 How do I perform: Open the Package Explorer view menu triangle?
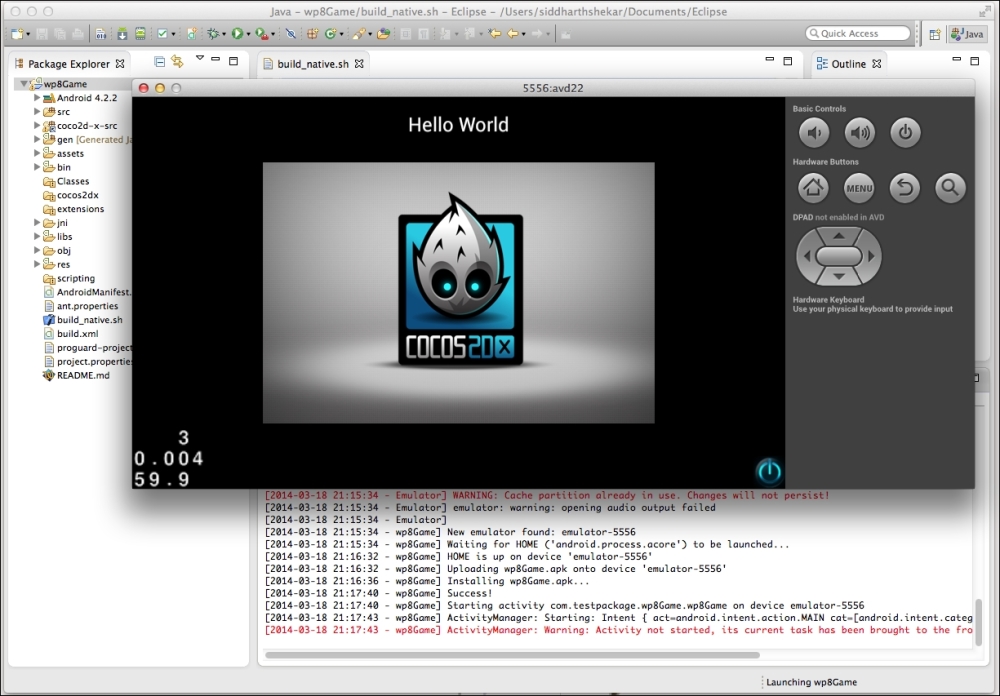tap(200, 58)
